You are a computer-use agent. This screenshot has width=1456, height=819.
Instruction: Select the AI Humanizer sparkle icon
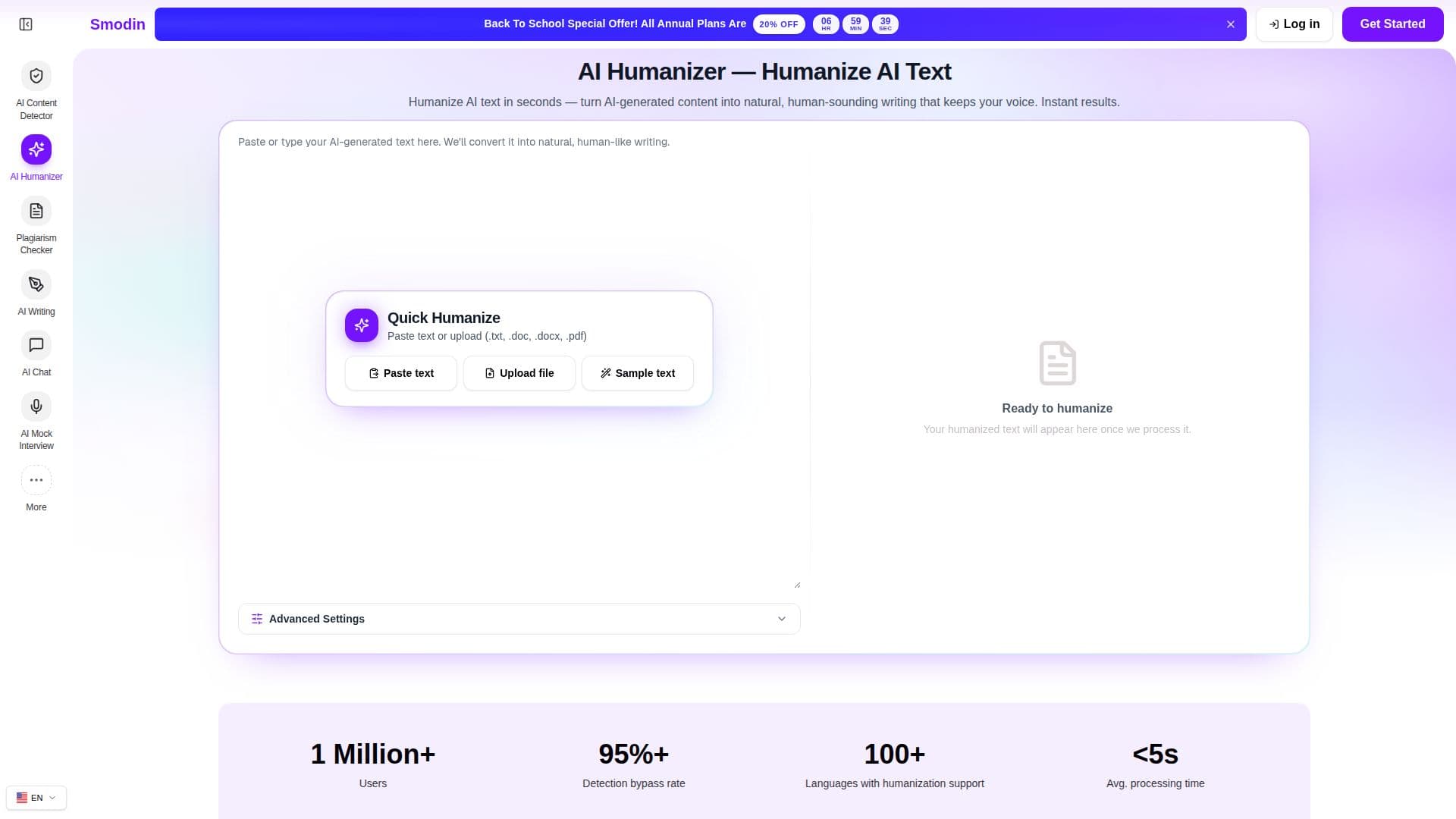tap(36, 149)
